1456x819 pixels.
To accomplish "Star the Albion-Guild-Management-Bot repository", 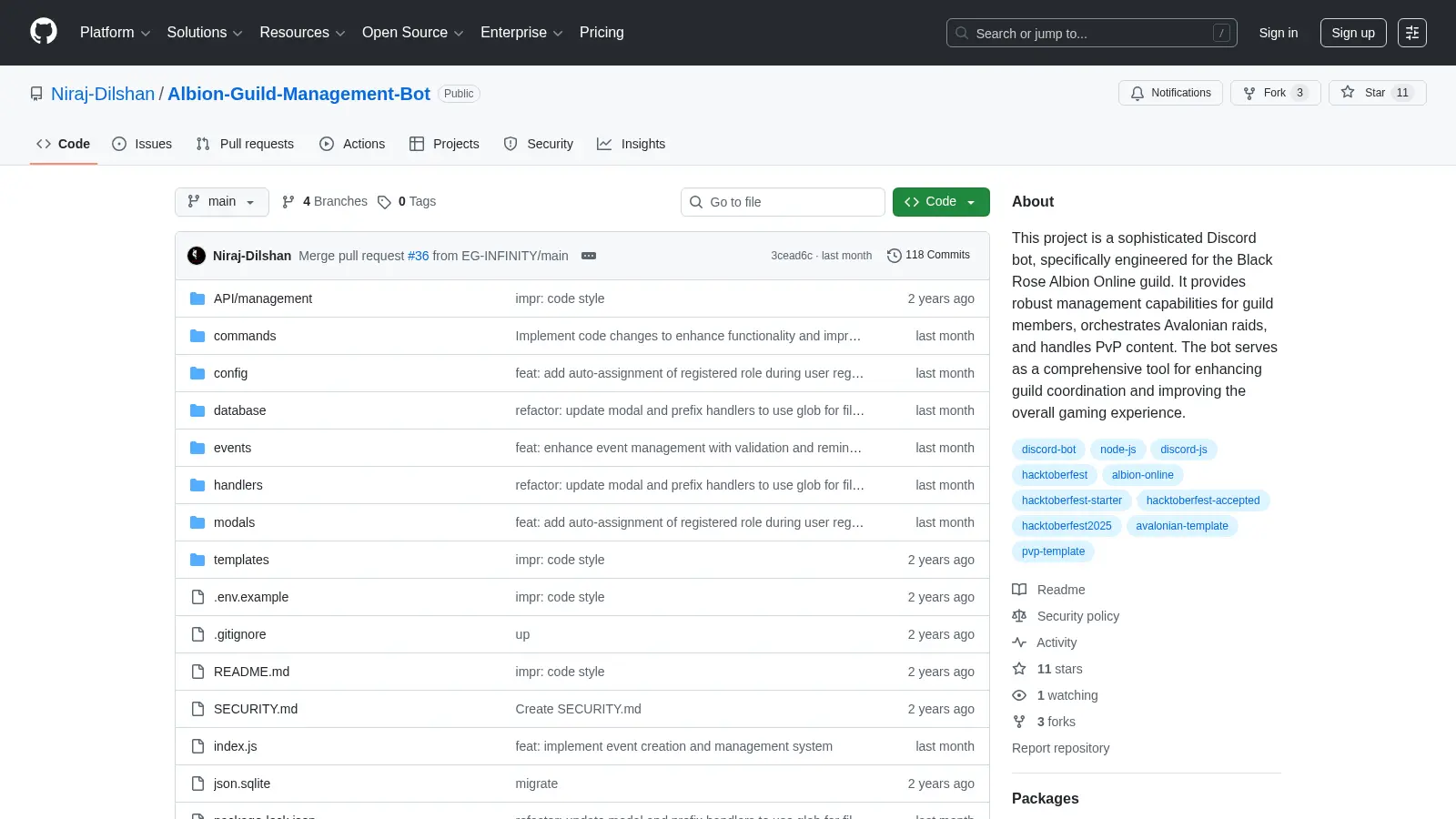I will pyautogui.click(x=1377, y=93).
